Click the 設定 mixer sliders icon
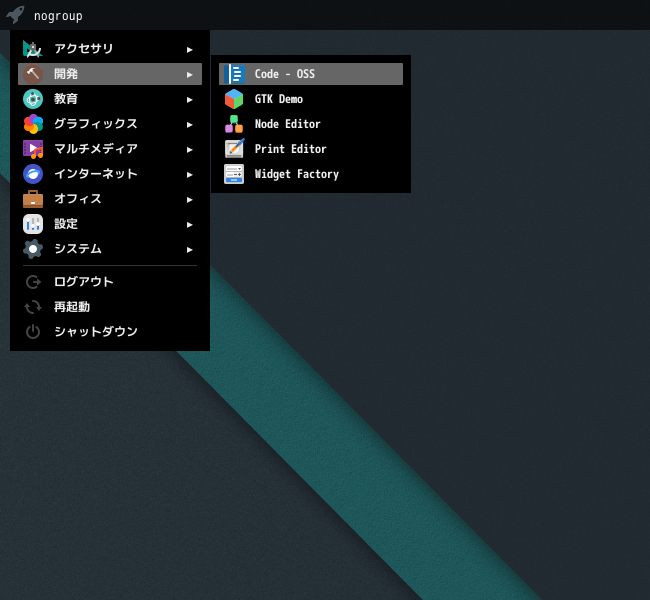This screenshot has height=600, width=650. point(33,224)
